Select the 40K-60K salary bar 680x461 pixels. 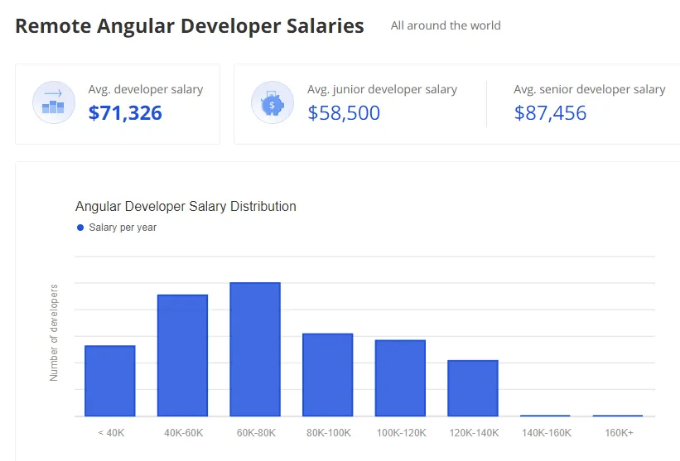[x=183, y=356]
